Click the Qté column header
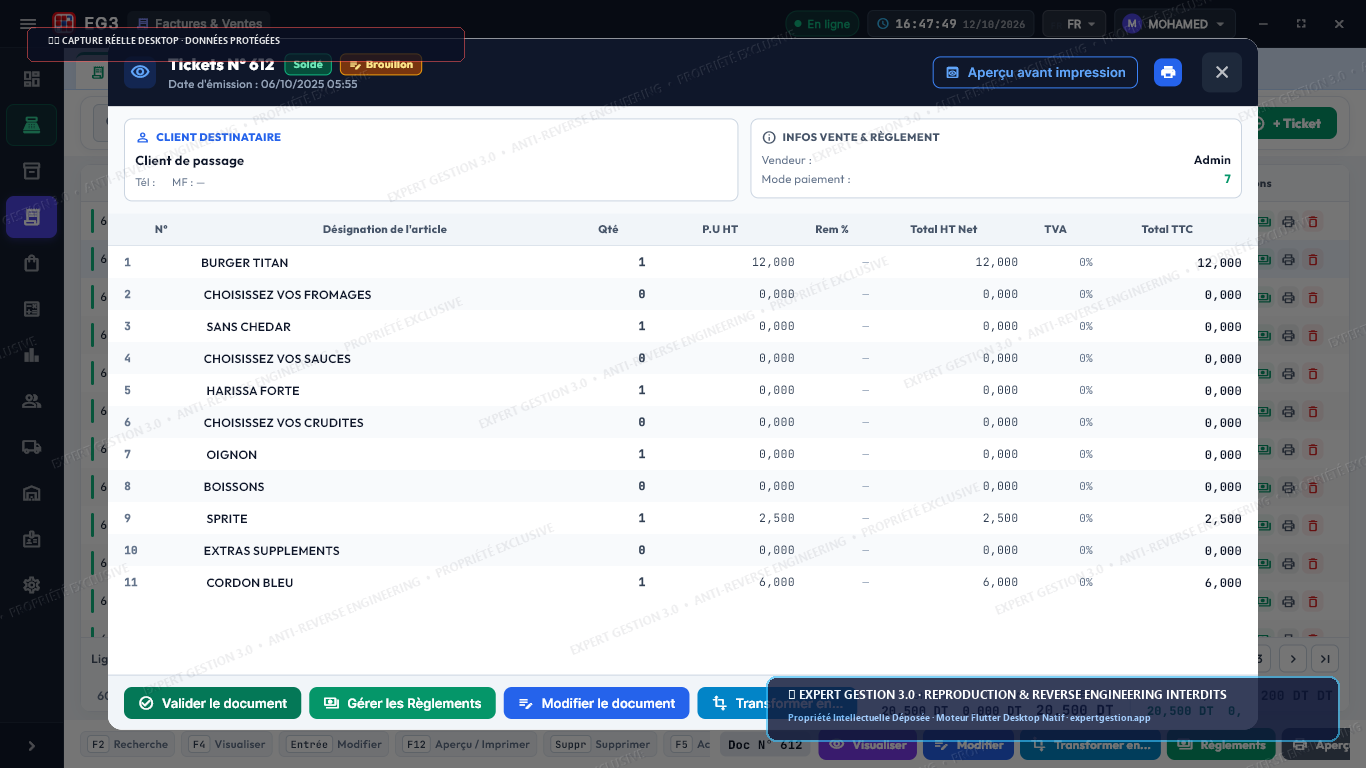This screenshot has height=768, width=1366. coord(608,229)
